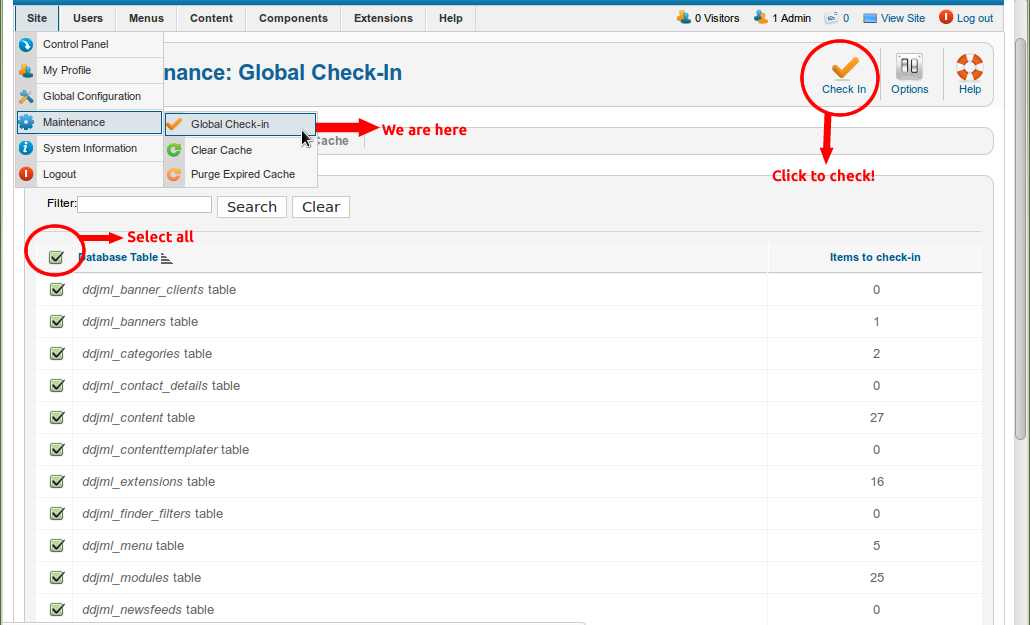Viewport: 1030px width, 625px height.
Task: Toggle the select-all checkbox
Action: pos(56,257)
